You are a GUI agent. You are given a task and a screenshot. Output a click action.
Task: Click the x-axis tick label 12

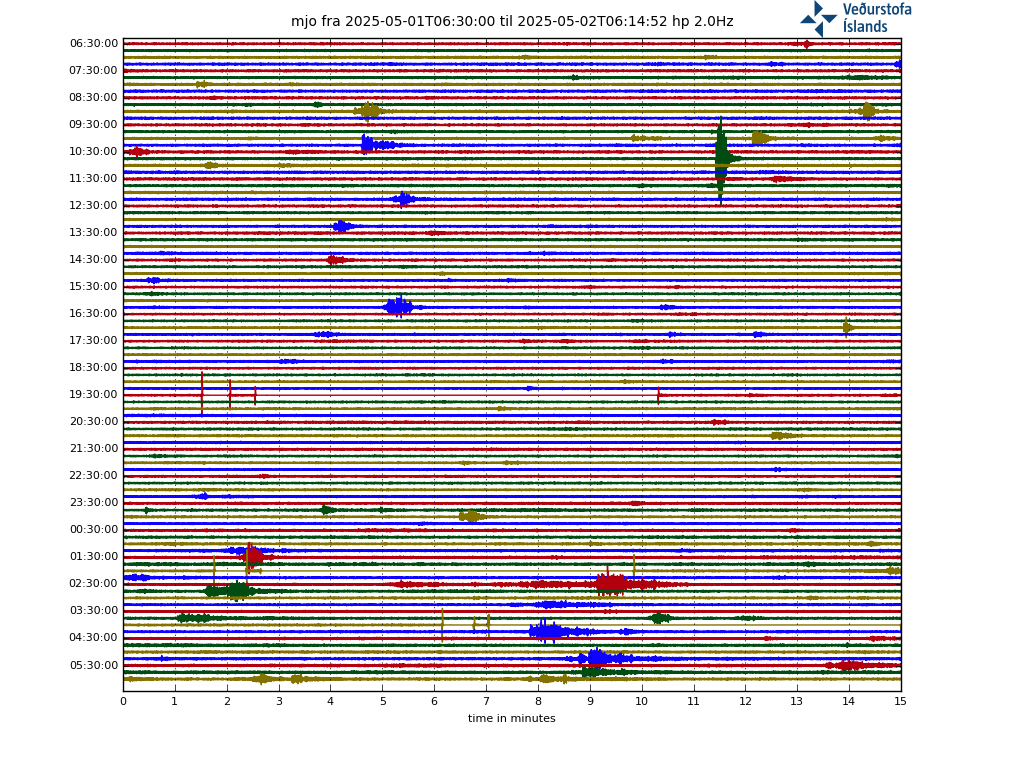pos(745,701)
